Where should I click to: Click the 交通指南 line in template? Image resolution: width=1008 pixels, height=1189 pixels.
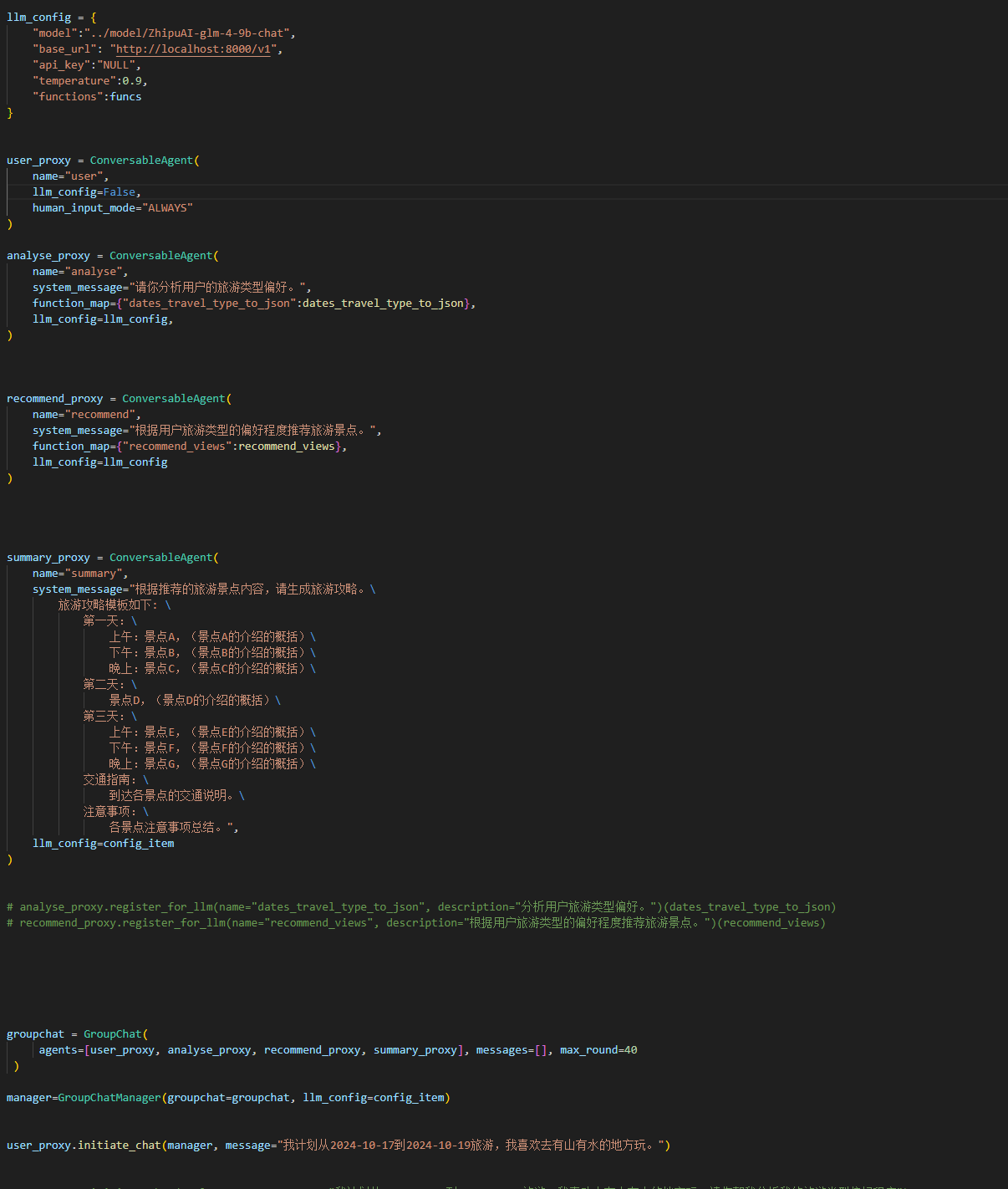pos(111,780)
